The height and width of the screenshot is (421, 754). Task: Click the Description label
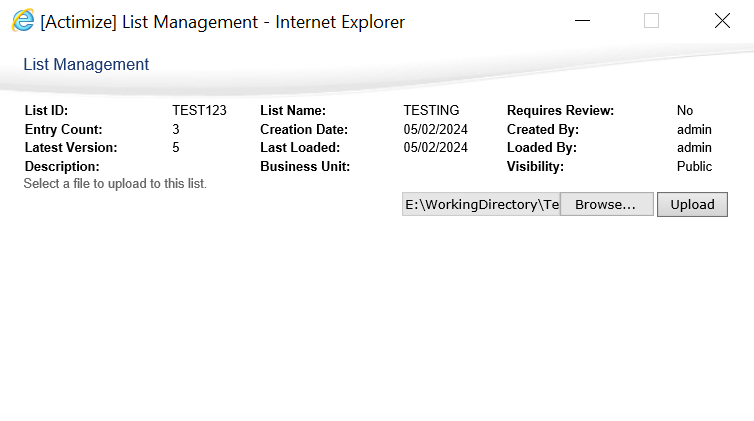[x=62, y=166]
